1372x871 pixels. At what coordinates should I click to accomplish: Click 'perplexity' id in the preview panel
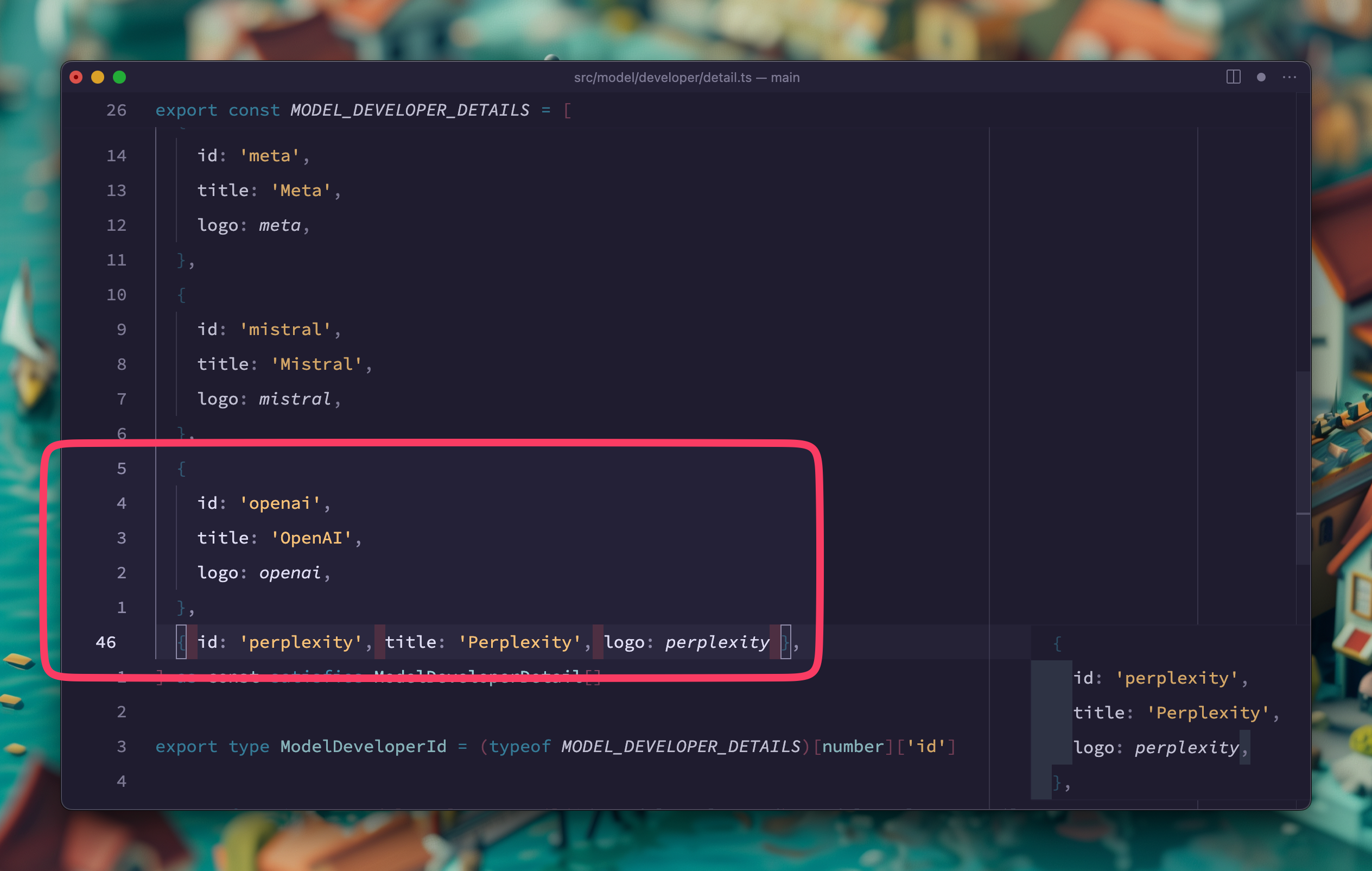click(1176, 678)
